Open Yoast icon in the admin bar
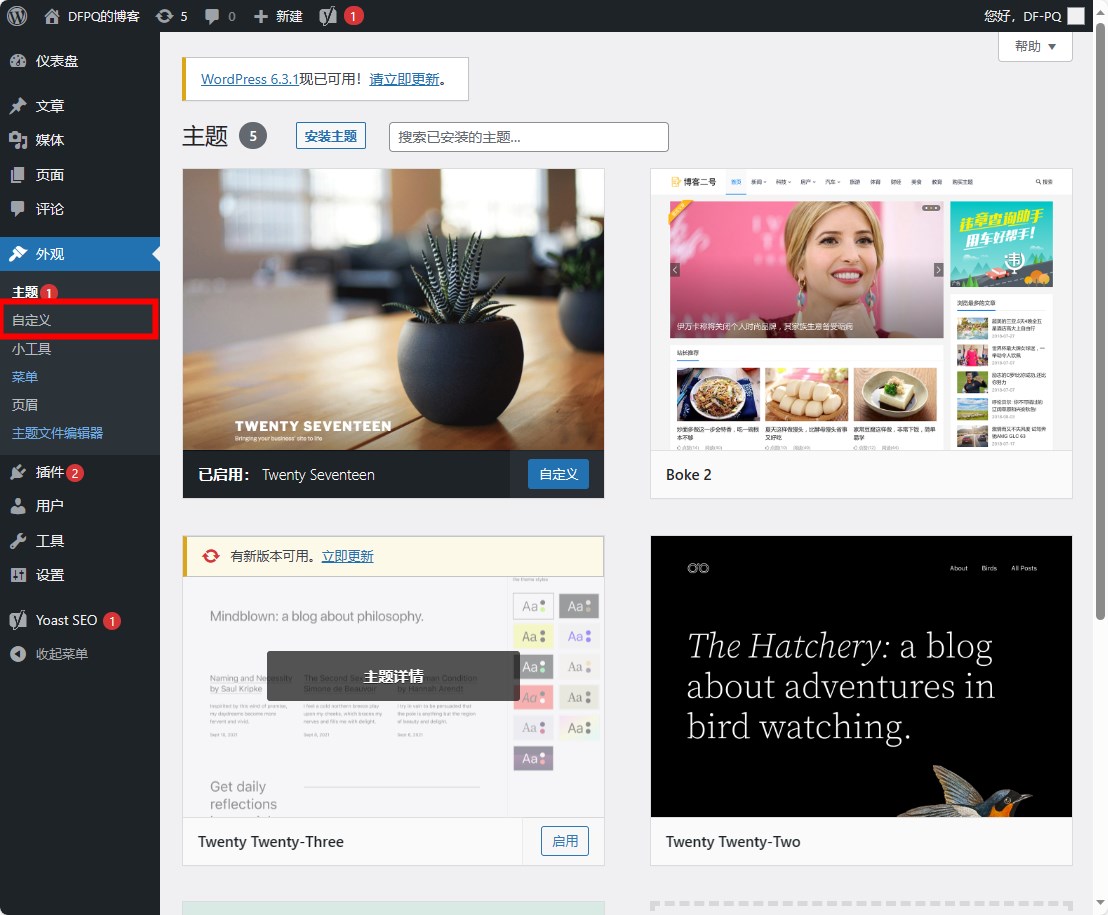This screenshot has width=1108, height=915. (327, 16)
